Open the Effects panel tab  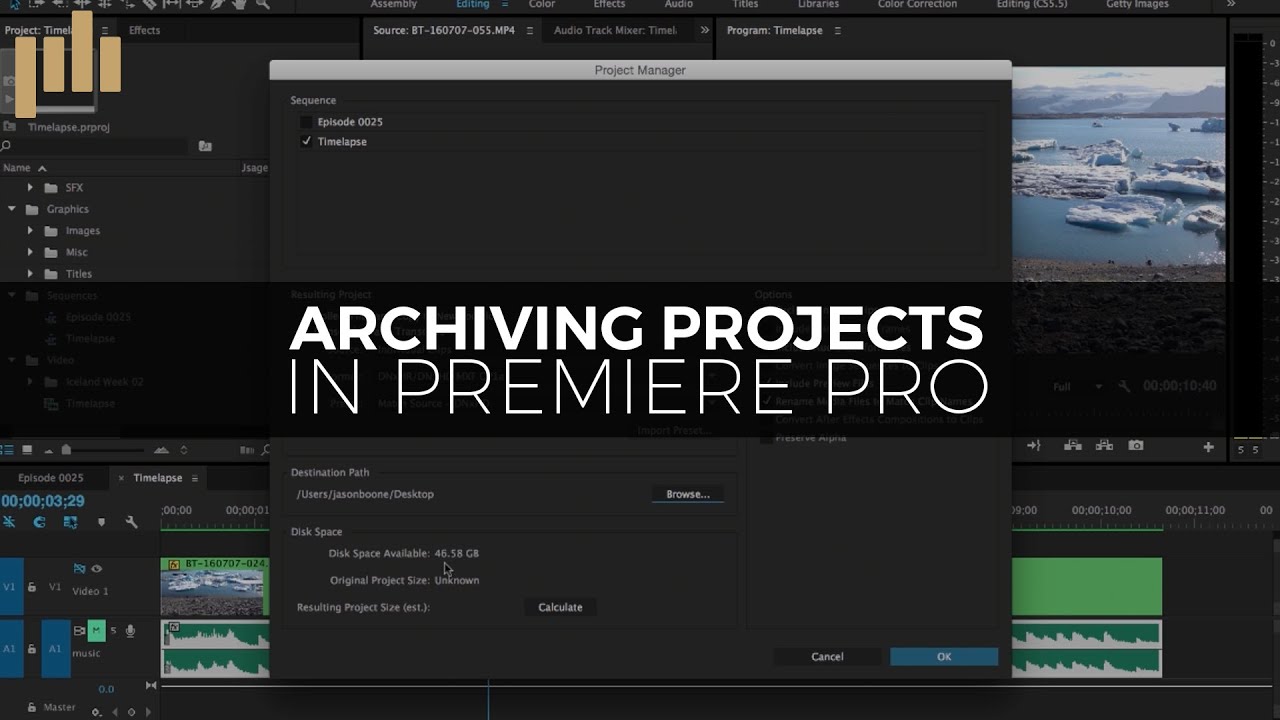point(144,30)
